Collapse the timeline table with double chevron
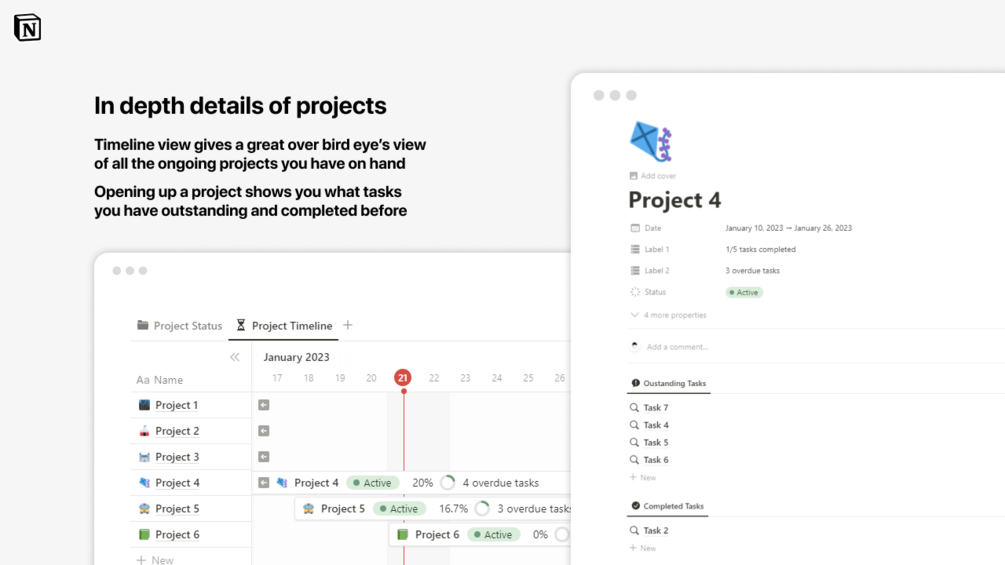The image size is (1005, 565). [235, 357]
